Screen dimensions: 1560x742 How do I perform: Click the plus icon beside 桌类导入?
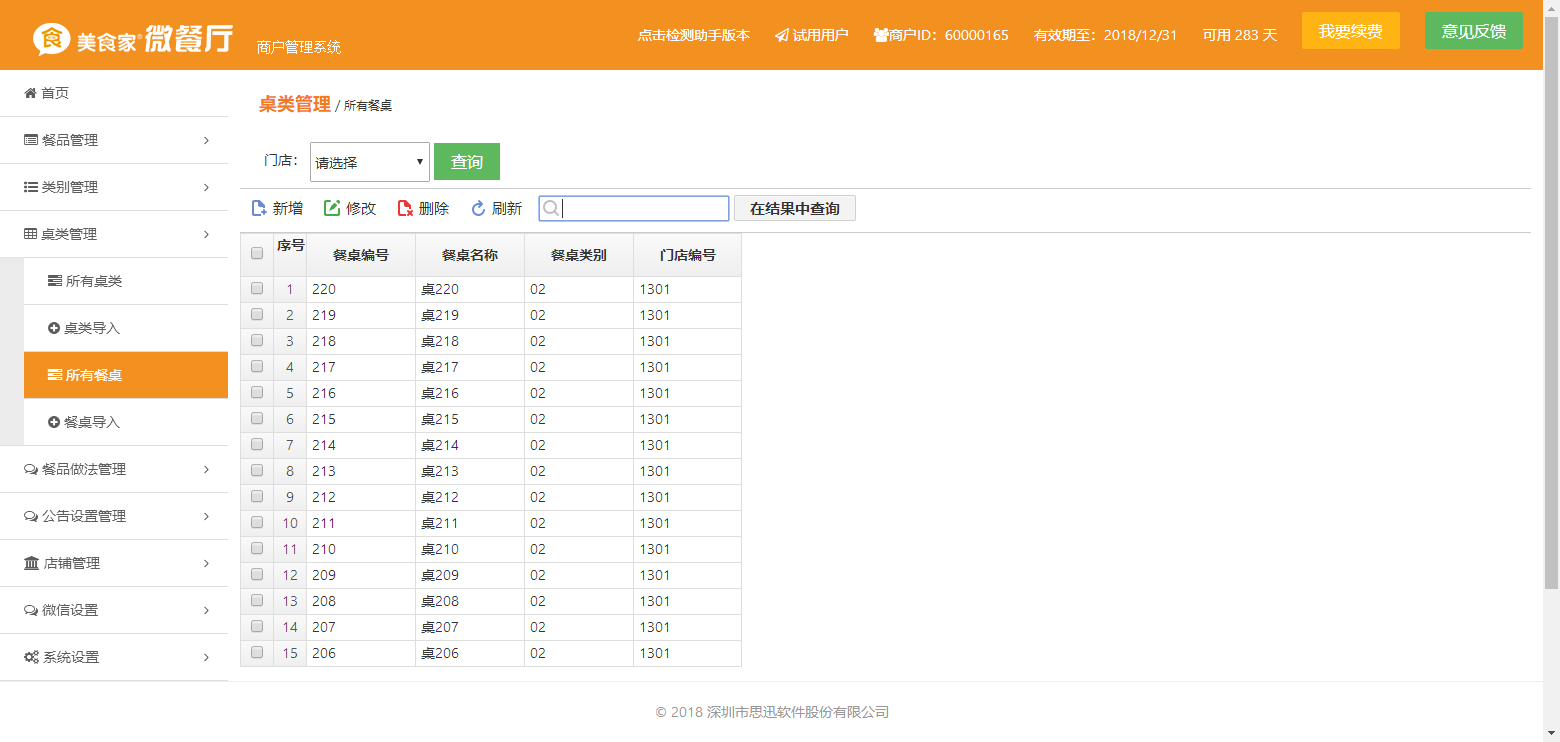coord(54,328)
